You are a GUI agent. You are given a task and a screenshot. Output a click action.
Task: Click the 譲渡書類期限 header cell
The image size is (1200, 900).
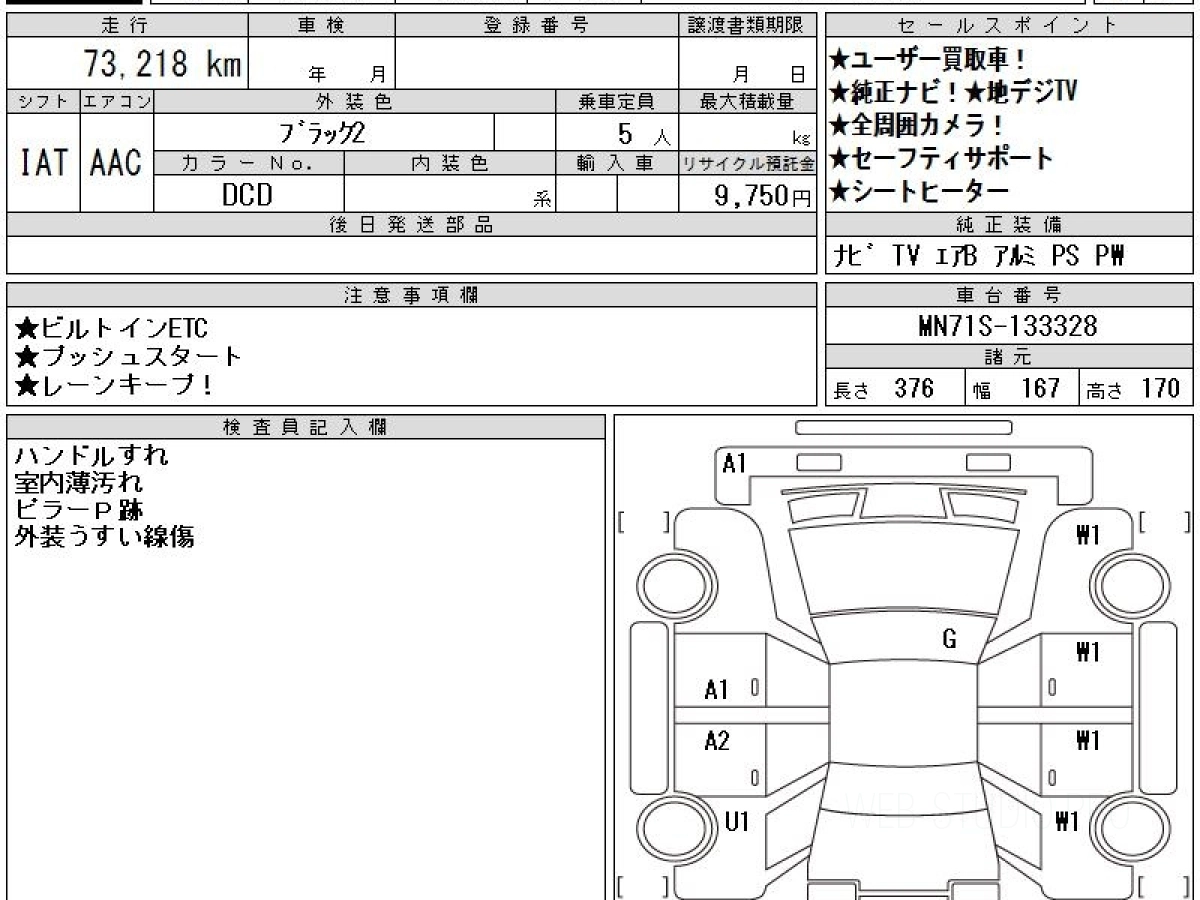pyautogui.click(x=747, y=26)
